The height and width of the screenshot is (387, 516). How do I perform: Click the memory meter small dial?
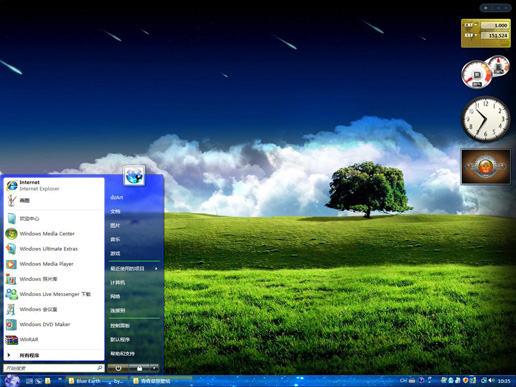coord(498,66)
